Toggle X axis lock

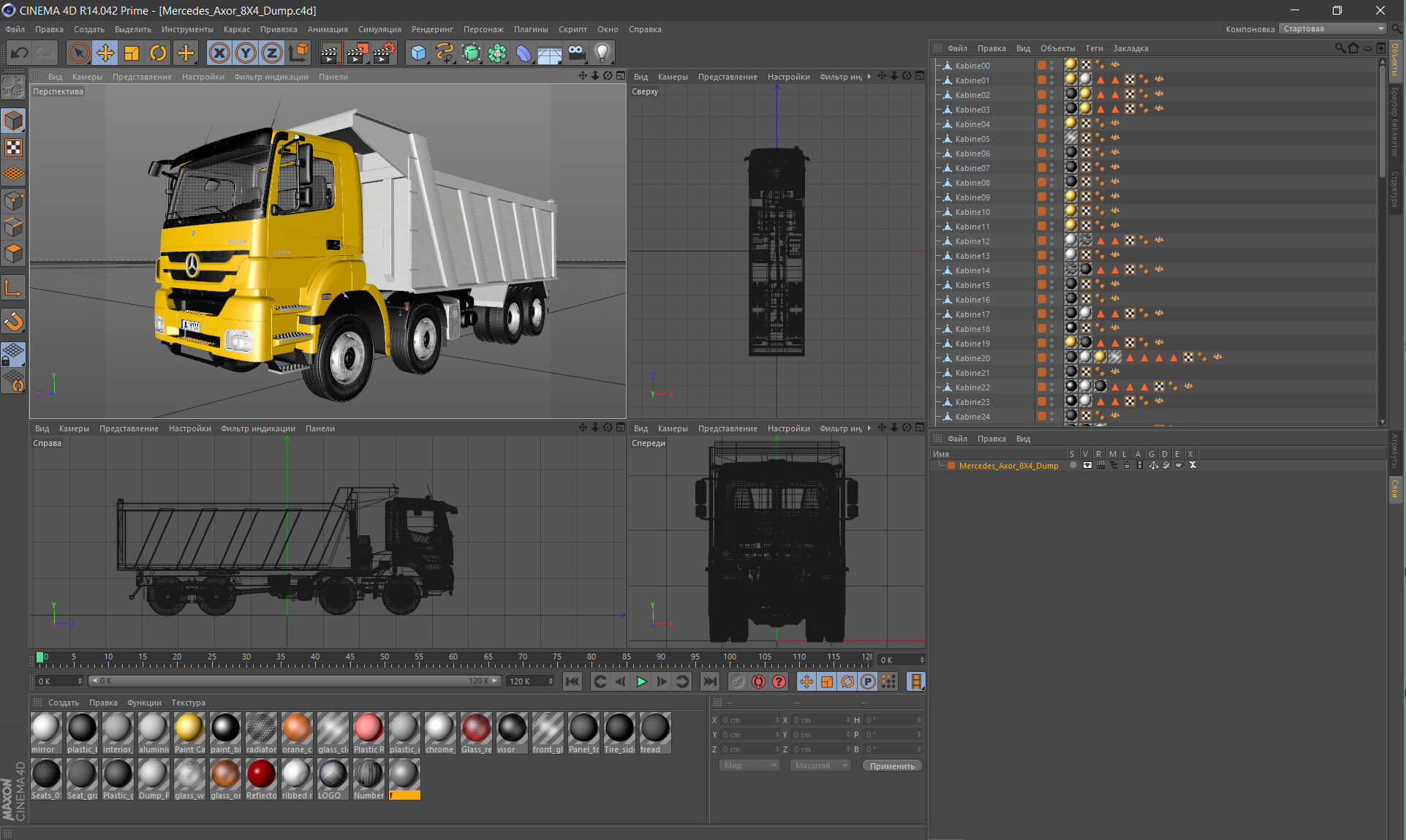click(x=219, y=53)
